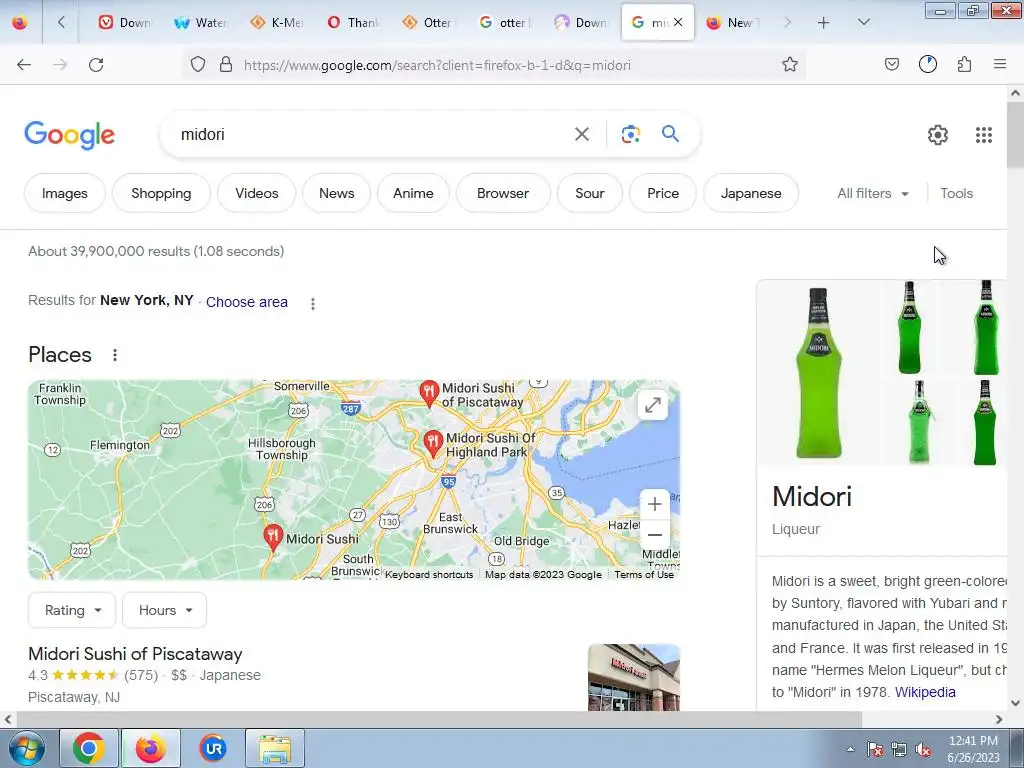Click Keyboard shortcuts on the map

coord(429,575)
